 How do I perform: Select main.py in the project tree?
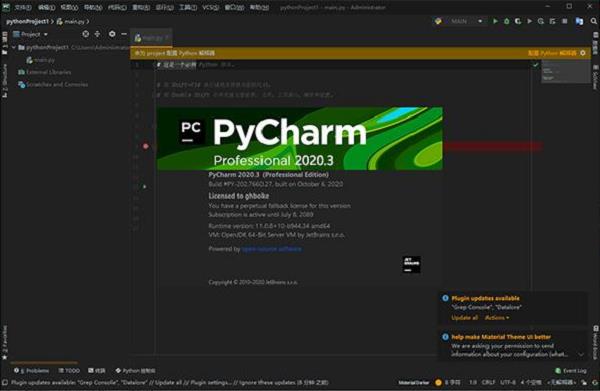pos(41,60)
